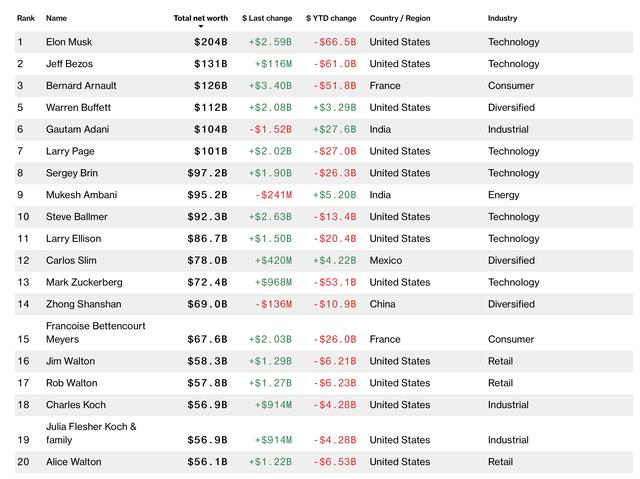
Task: Select Mark Zuckerberg's name in the list
Action: 83,283
